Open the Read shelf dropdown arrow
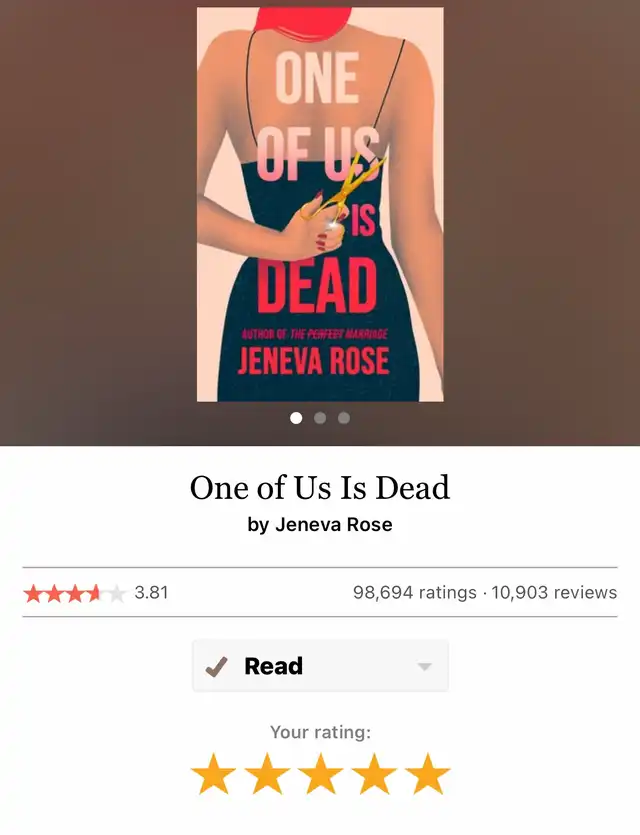Image resolution: width=640 pixels, height=835 pixels. pos(424,667)
